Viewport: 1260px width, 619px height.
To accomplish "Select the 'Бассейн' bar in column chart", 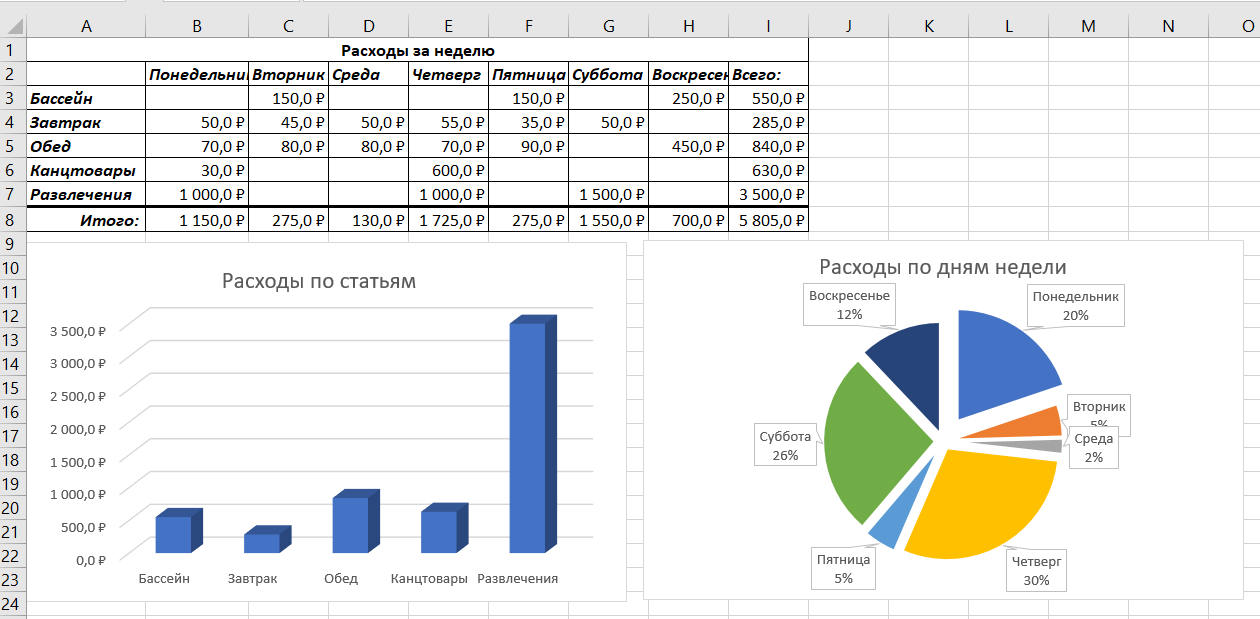I will click(x=178, y=531).
